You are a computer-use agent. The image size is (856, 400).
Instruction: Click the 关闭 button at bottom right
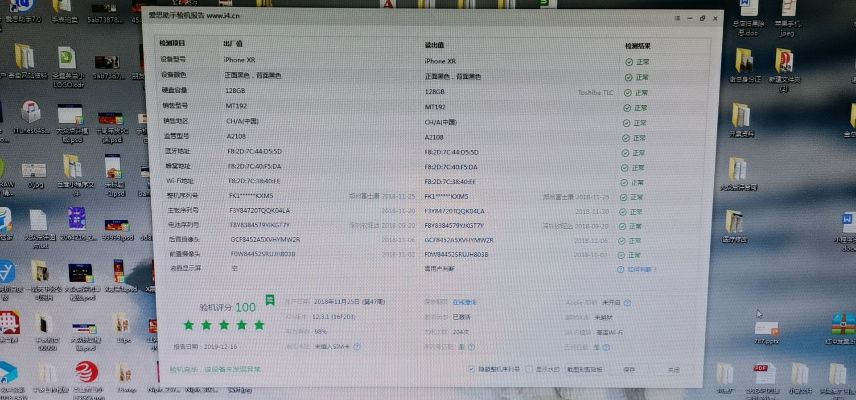tap(673, 369)
